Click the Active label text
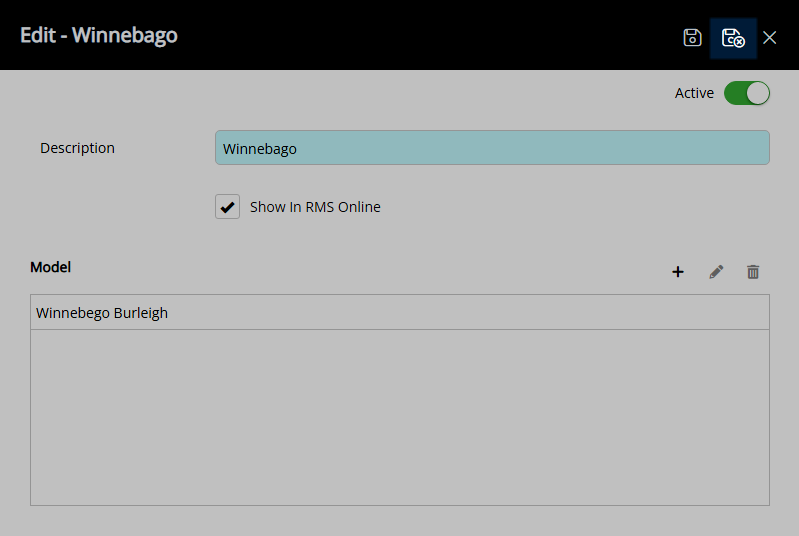The image size is (799, 536). click(x=694, y=93)
